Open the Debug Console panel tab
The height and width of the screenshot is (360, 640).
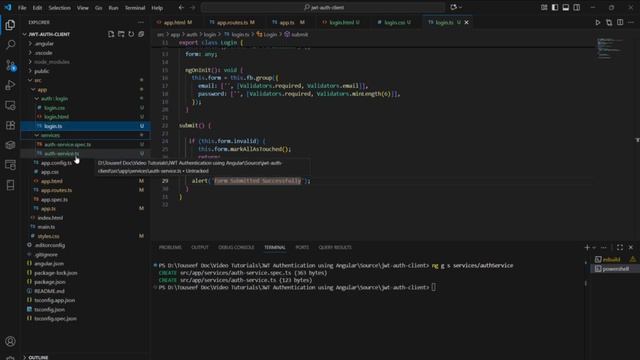[236, 247]
